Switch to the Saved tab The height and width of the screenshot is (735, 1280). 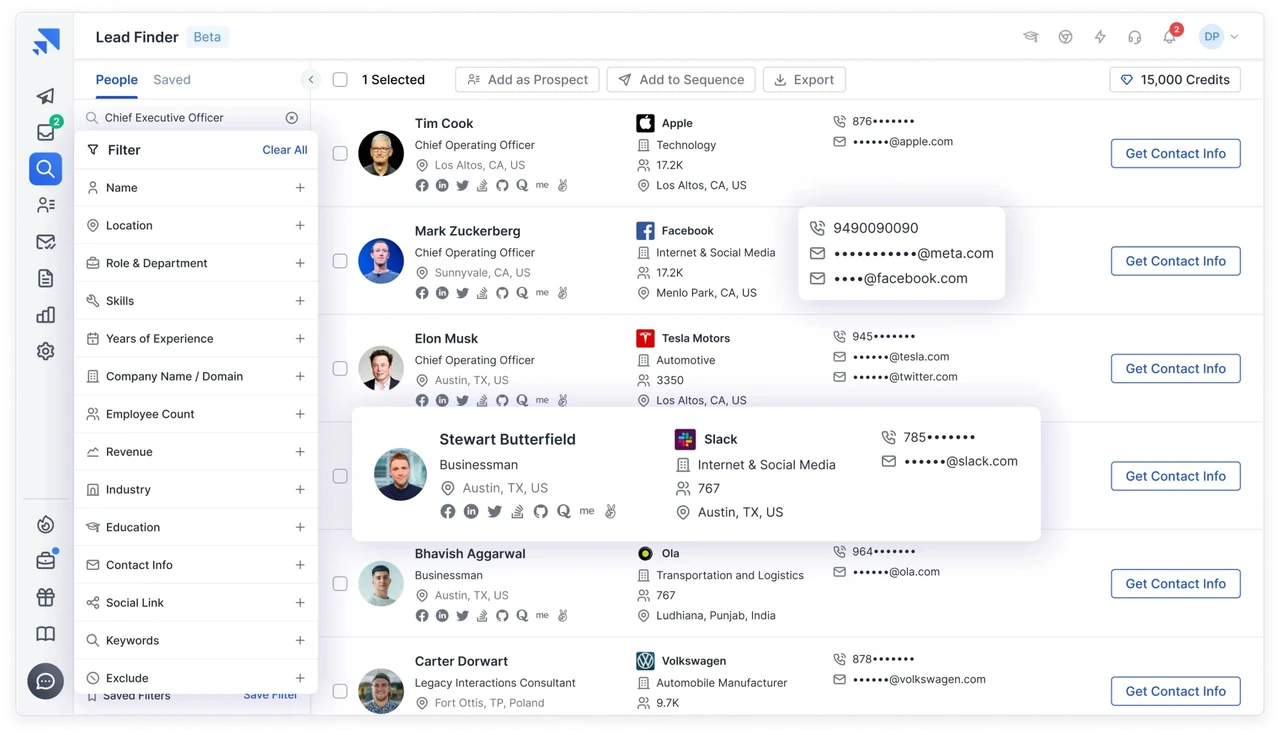(172, 80)
